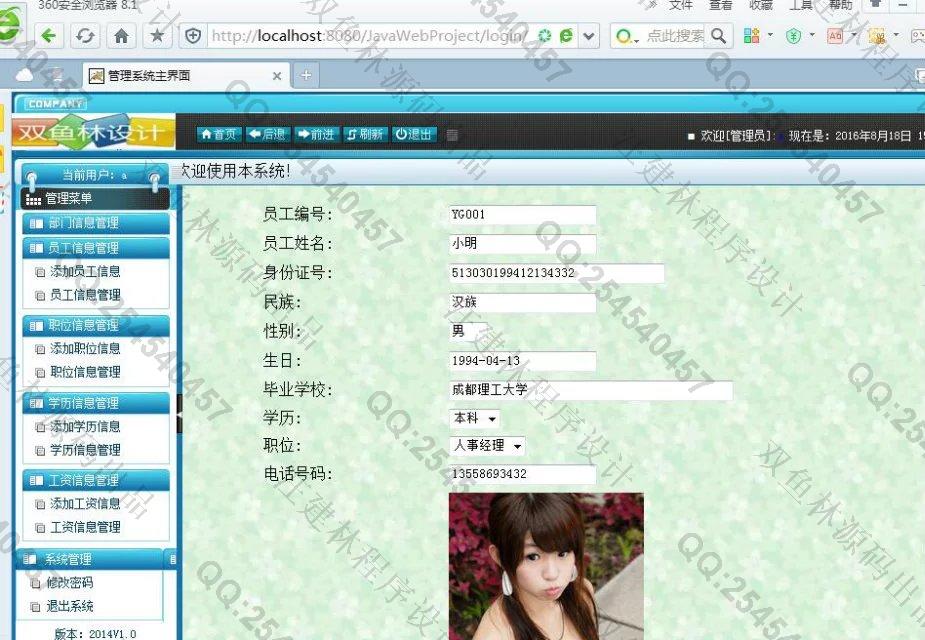The image size is (925, 640).
Task: Open the 查看 browser menu
Action: [x=720, y=5]
